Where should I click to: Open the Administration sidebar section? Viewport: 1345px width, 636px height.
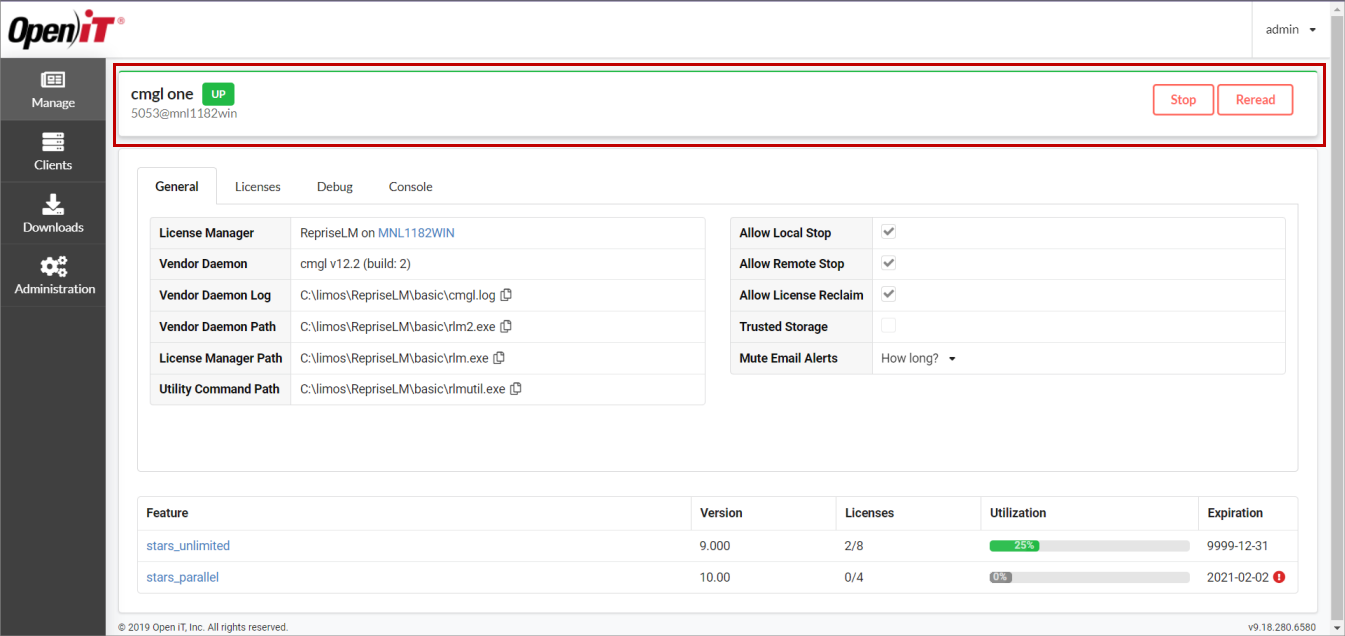[x=53, y=276]
